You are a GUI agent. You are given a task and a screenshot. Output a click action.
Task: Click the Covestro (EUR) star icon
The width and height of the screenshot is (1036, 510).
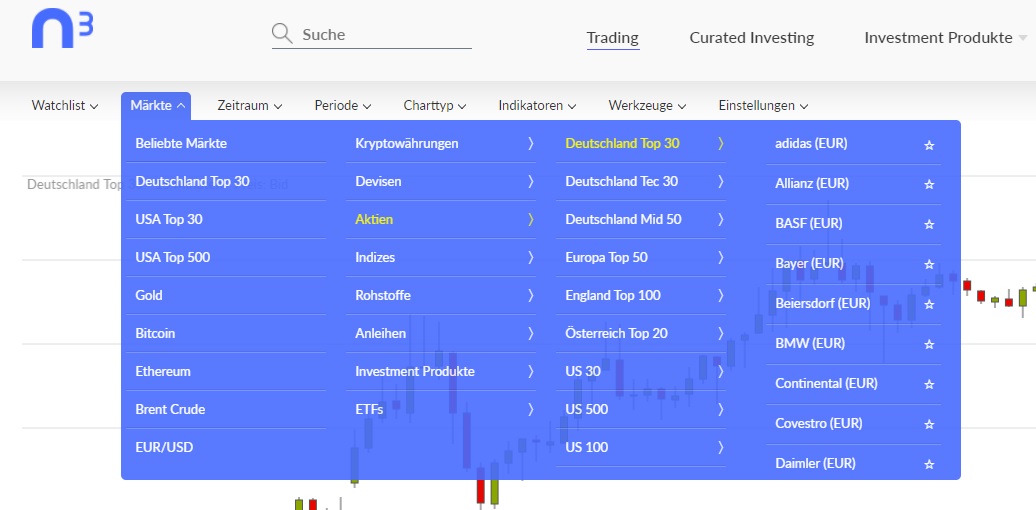pos(929,425)
